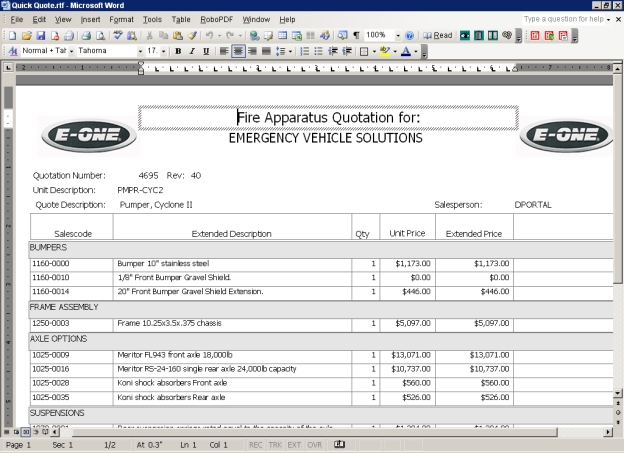This screenshot has height=453, width=624.
Task: Toggle center alignment
Action: [238, 51]
